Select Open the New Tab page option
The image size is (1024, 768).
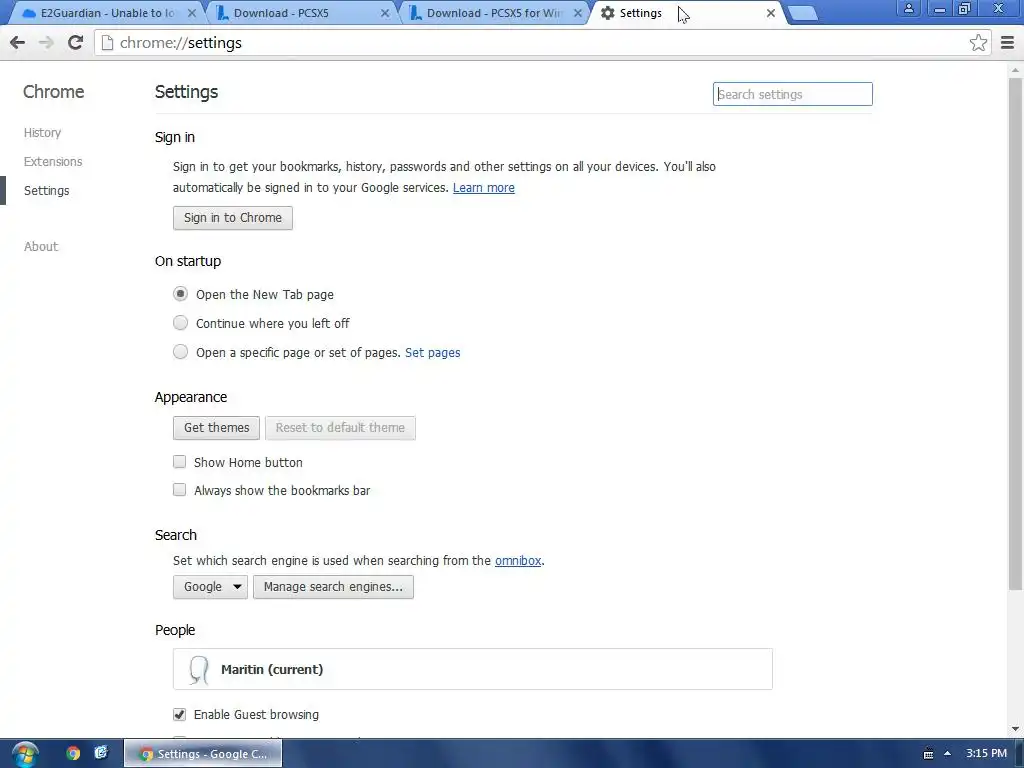[180, 294]
